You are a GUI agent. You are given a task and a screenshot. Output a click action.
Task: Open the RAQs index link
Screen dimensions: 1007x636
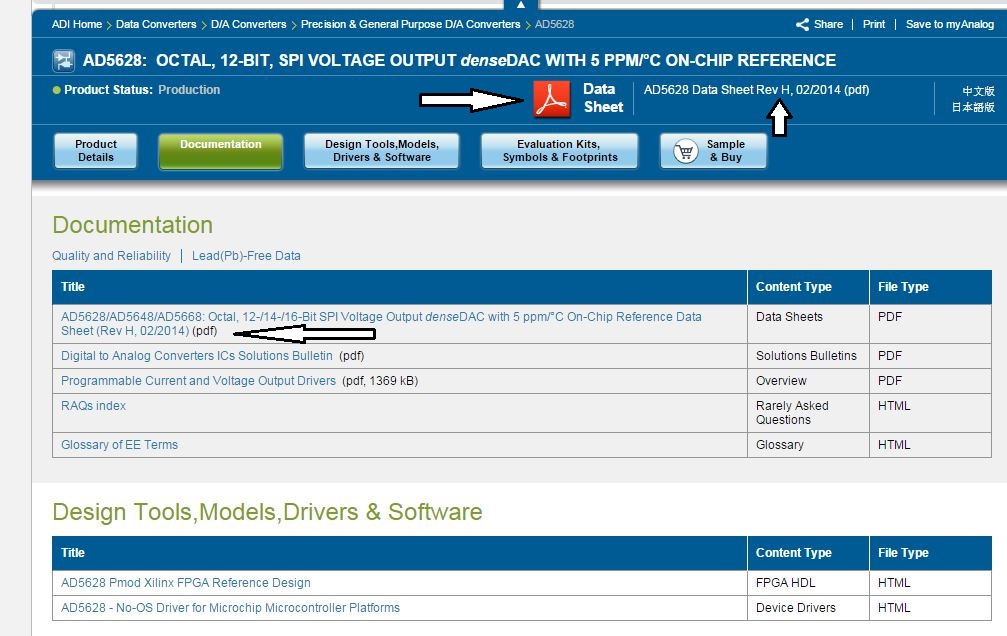pos(93,406)
